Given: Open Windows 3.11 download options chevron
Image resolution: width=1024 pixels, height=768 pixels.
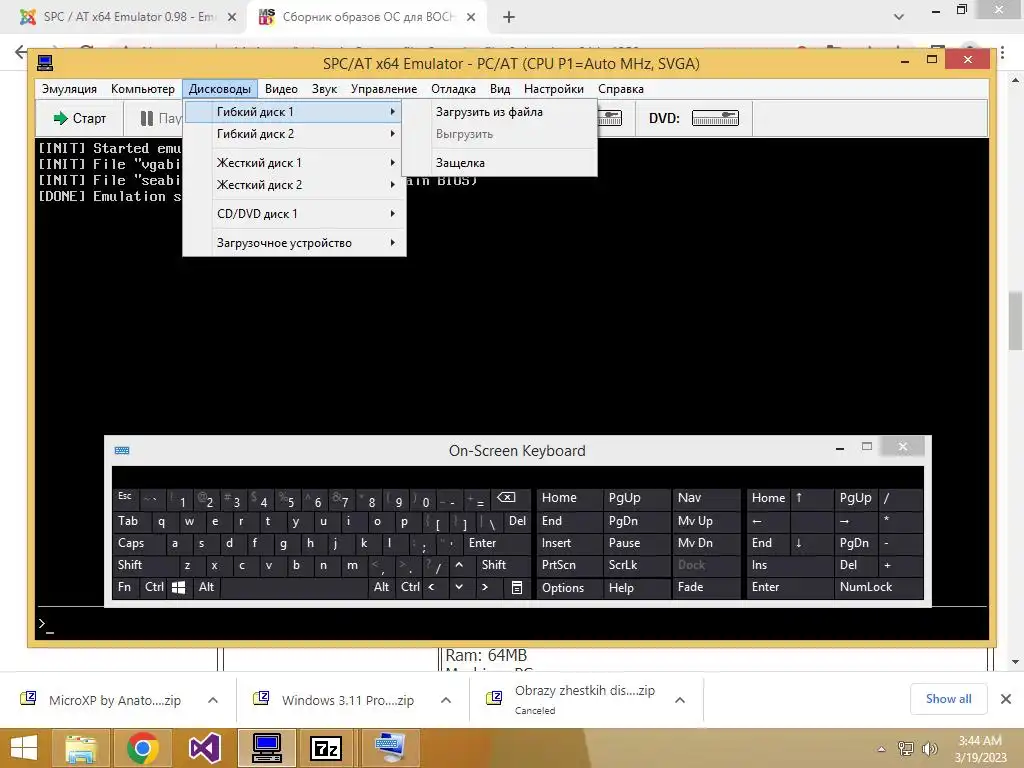Looking at the screenshot, I should coord(446,700).
